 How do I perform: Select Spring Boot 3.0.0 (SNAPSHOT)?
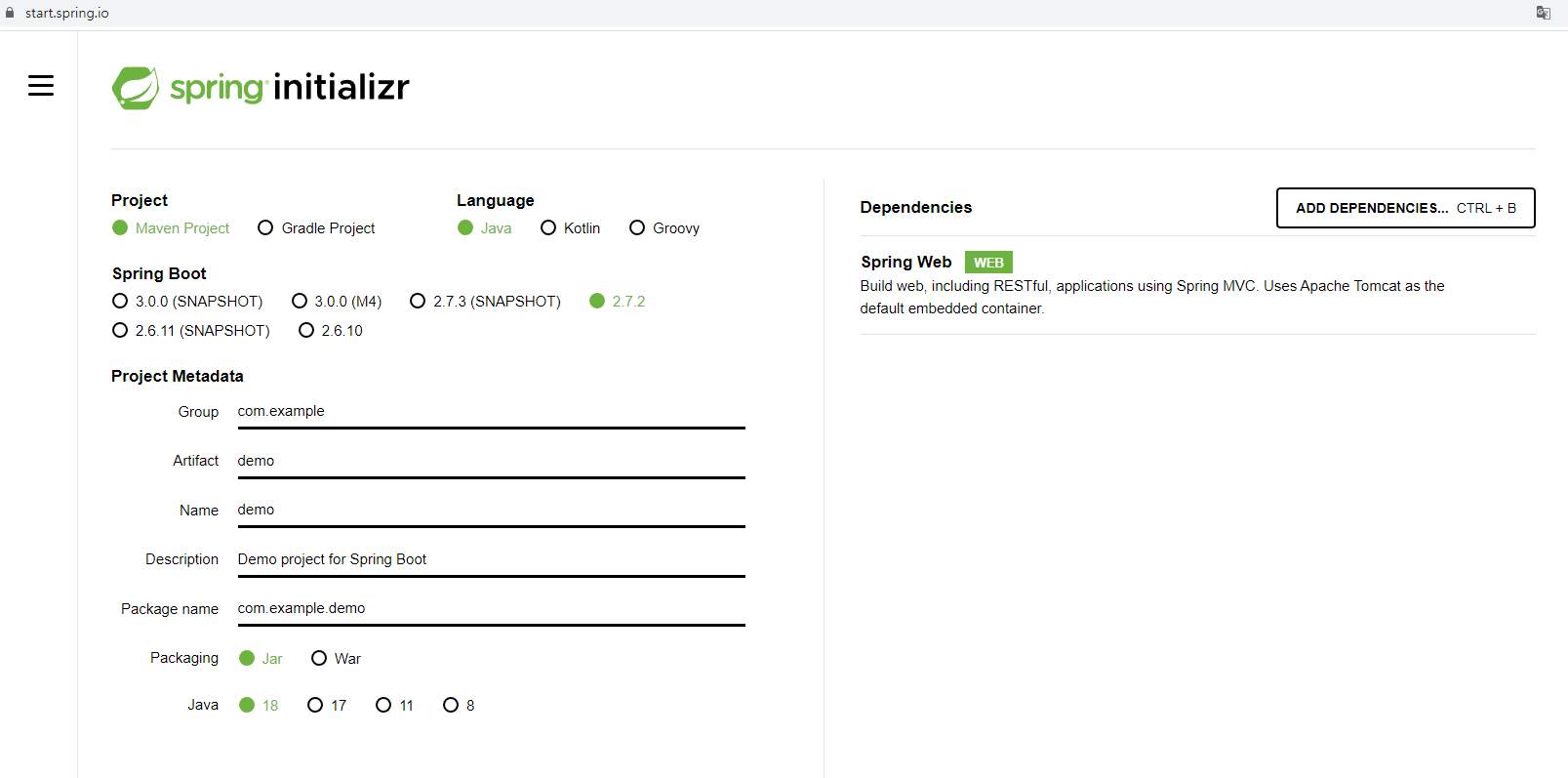pyautogui.click(x=187, y=301)
